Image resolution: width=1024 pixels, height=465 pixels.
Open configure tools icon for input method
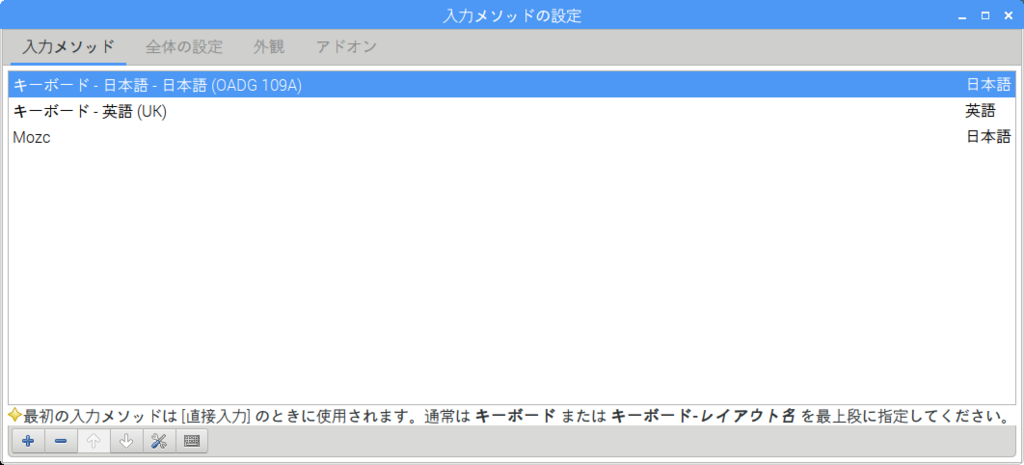coord(159,441)
